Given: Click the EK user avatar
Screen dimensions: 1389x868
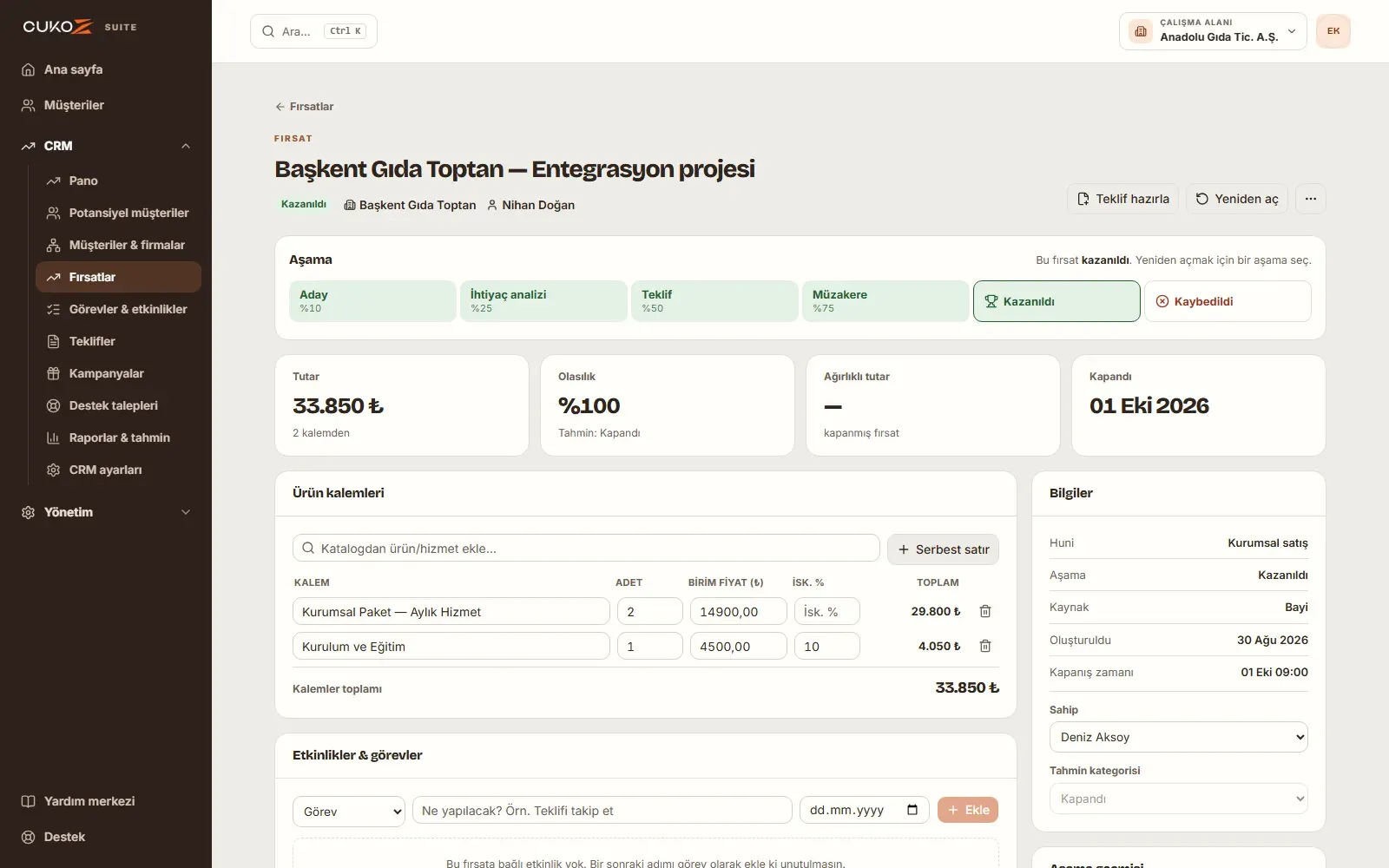Looking at the screenshot, I should 1333,31.
